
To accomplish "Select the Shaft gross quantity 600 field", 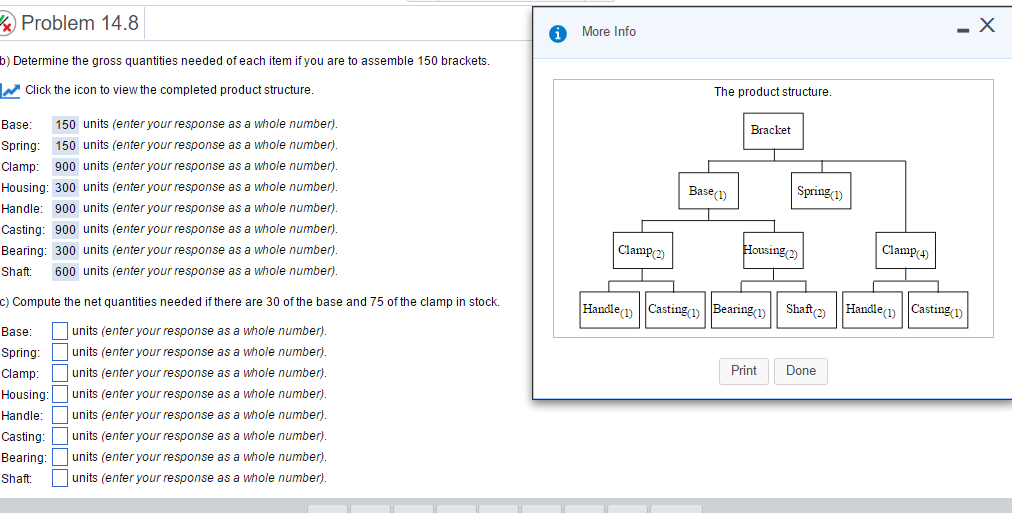I will tap(65, 272).
